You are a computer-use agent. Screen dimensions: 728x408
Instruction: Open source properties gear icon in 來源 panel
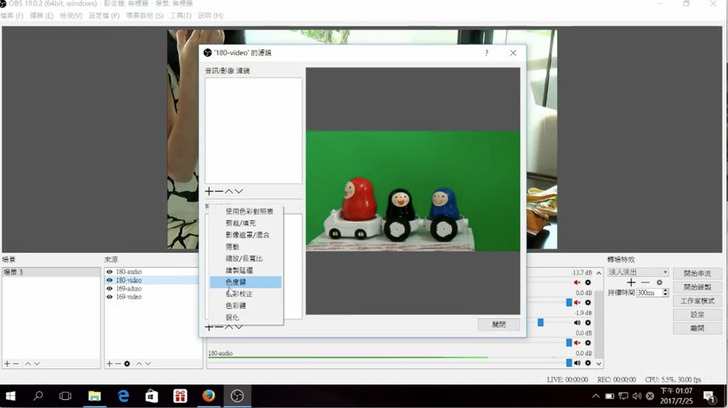pyautogui.click(x=127, y=363)
